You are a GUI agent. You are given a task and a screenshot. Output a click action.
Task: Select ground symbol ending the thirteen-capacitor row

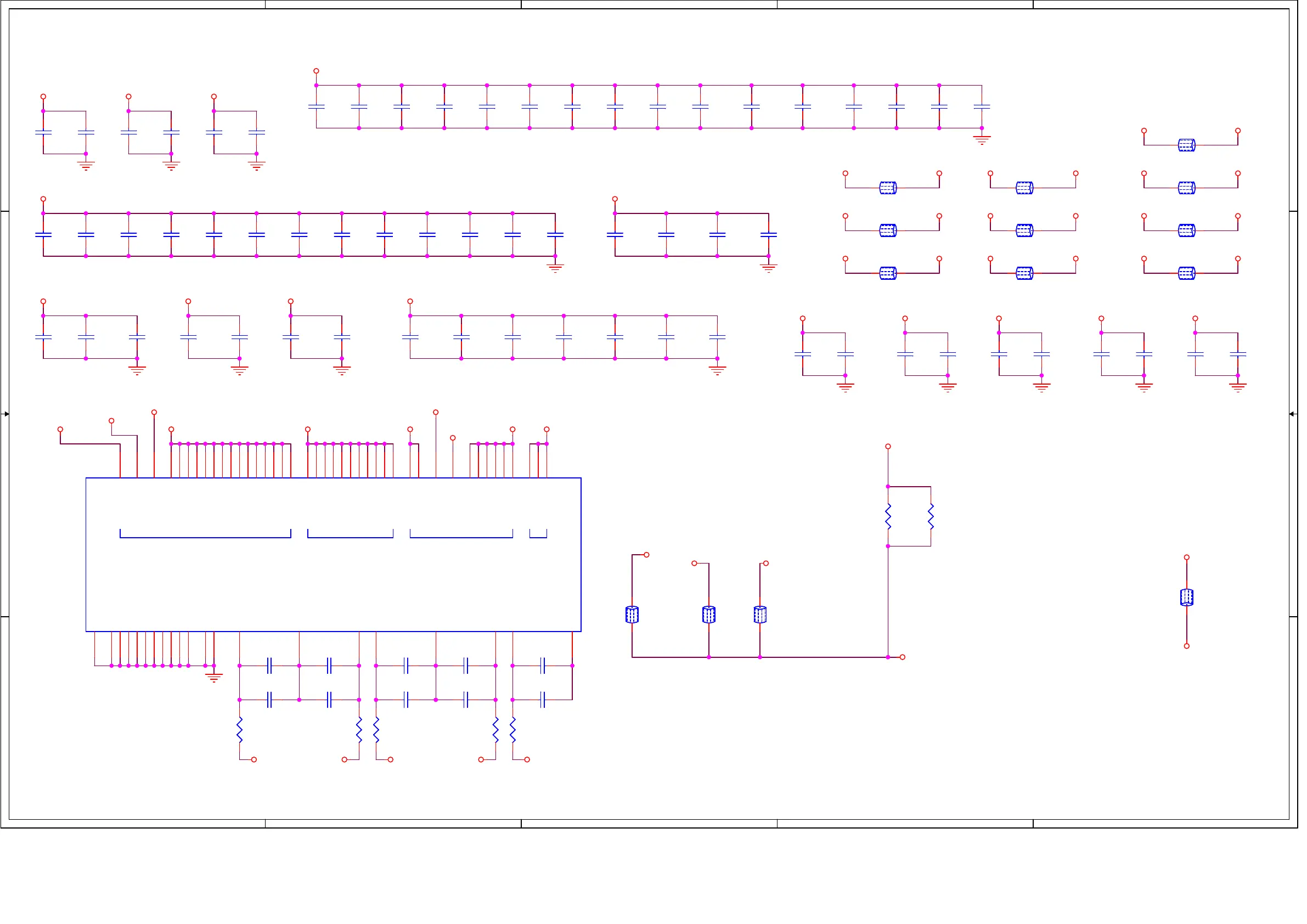[555, 268]
